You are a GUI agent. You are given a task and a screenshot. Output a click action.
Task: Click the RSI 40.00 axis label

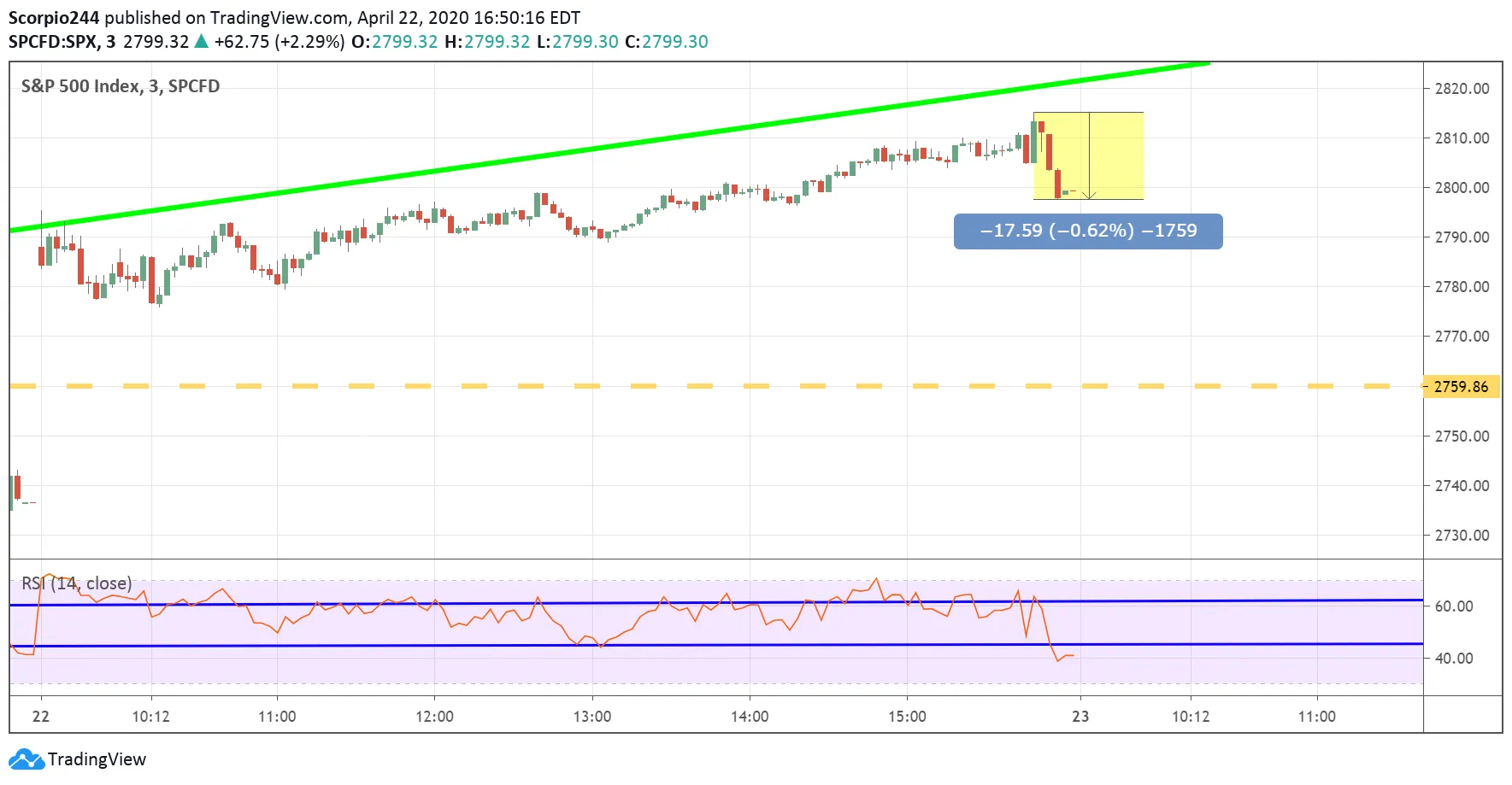click(1454, 659)
